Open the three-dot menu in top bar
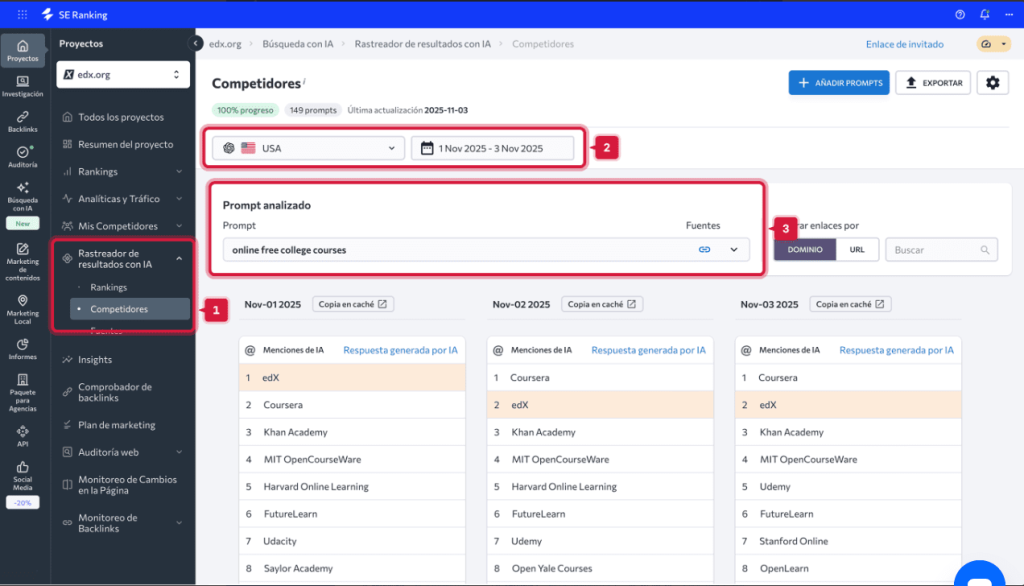 coord(1009,14)
